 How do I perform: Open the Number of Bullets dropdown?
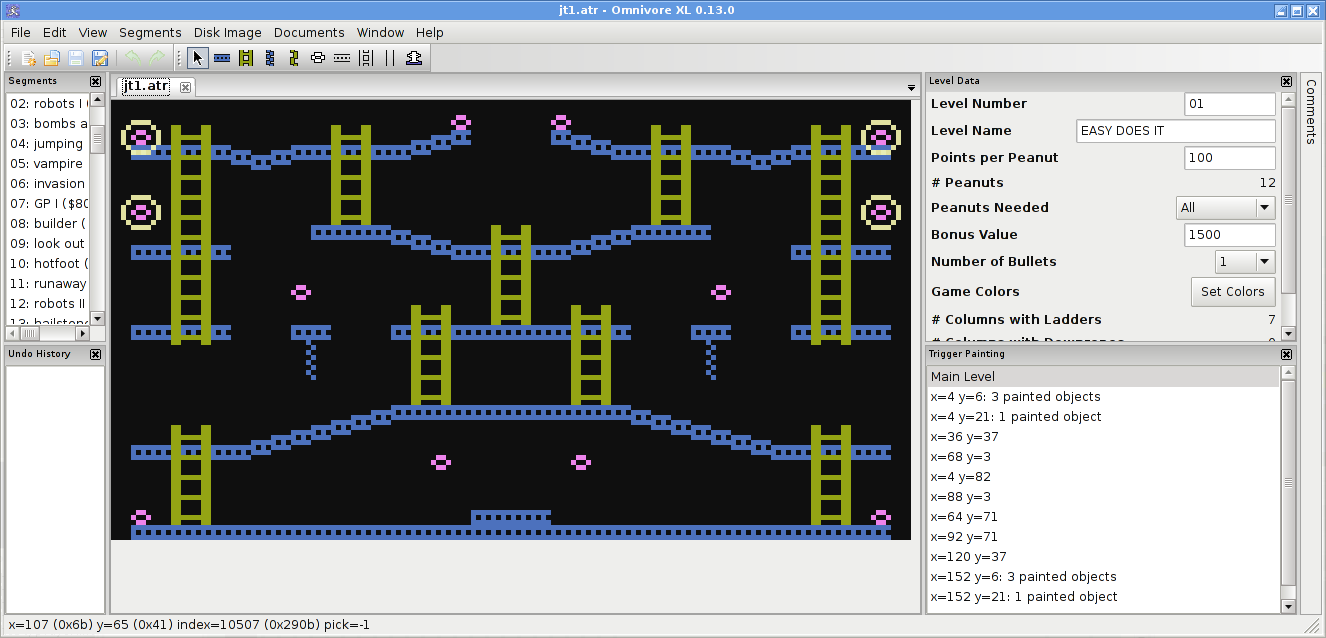click(1245, 262)
